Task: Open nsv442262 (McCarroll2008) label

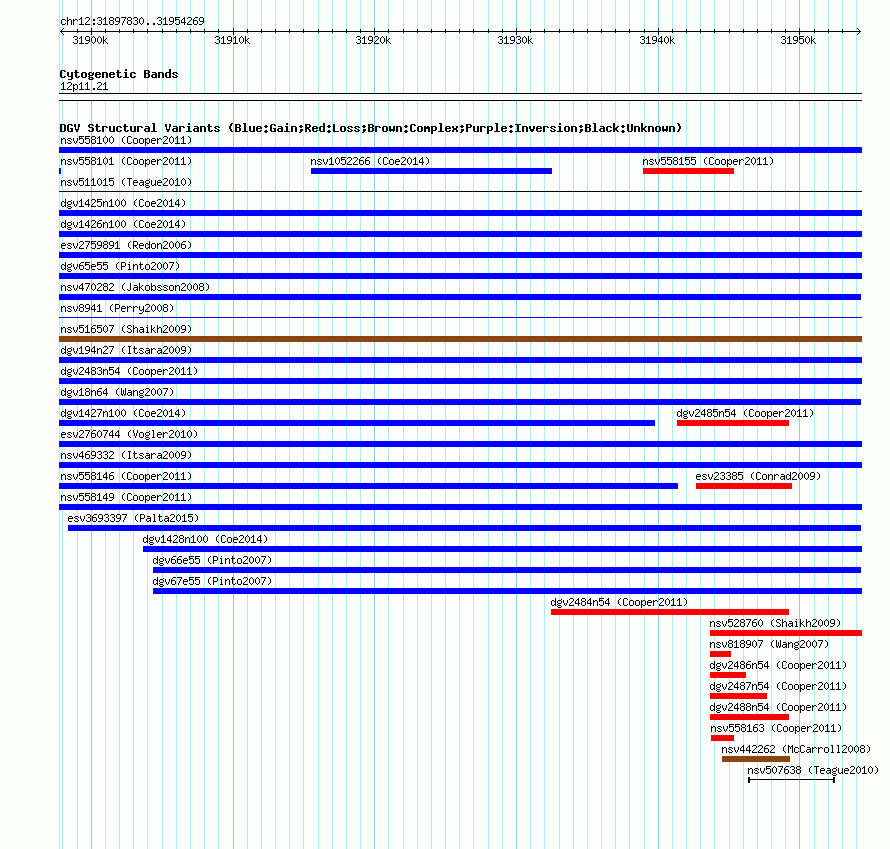Action: point(796,749)
